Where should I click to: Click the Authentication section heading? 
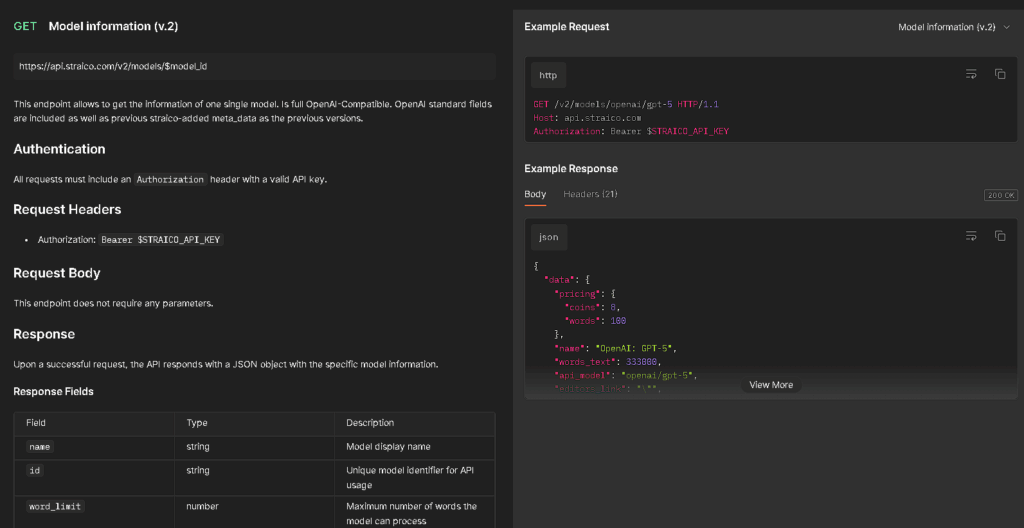pyautogui.click(x=59, y=149)
